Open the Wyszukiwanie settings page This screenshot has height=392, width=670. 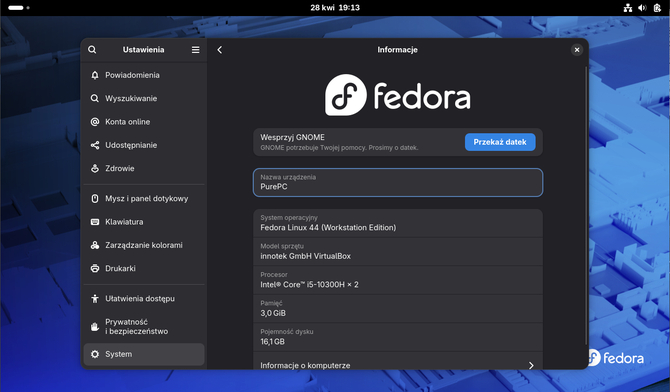coord(144,98)
